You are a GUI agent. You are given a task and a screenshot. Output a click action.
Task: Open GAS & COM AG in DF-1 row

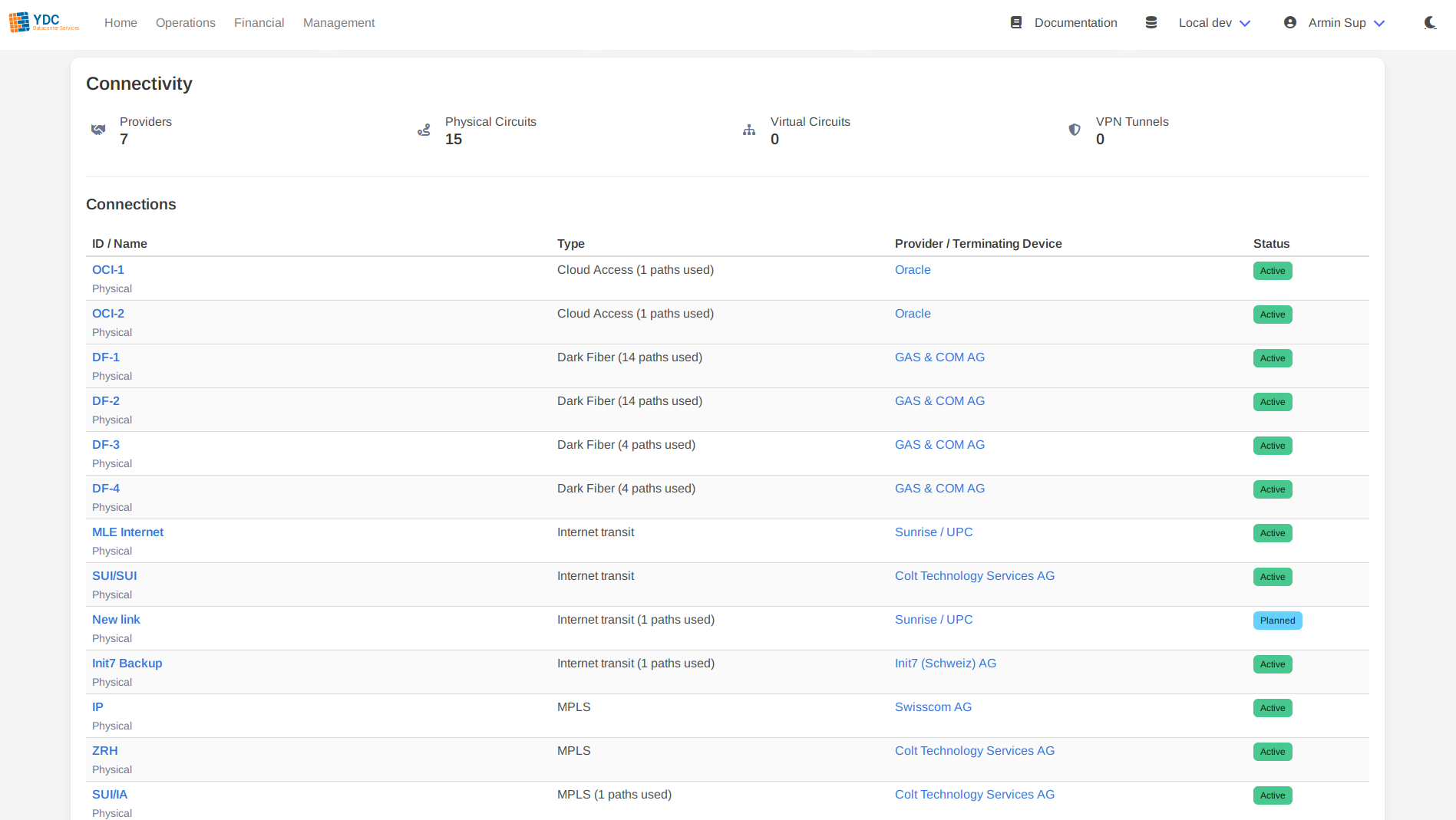coord(939,357)
